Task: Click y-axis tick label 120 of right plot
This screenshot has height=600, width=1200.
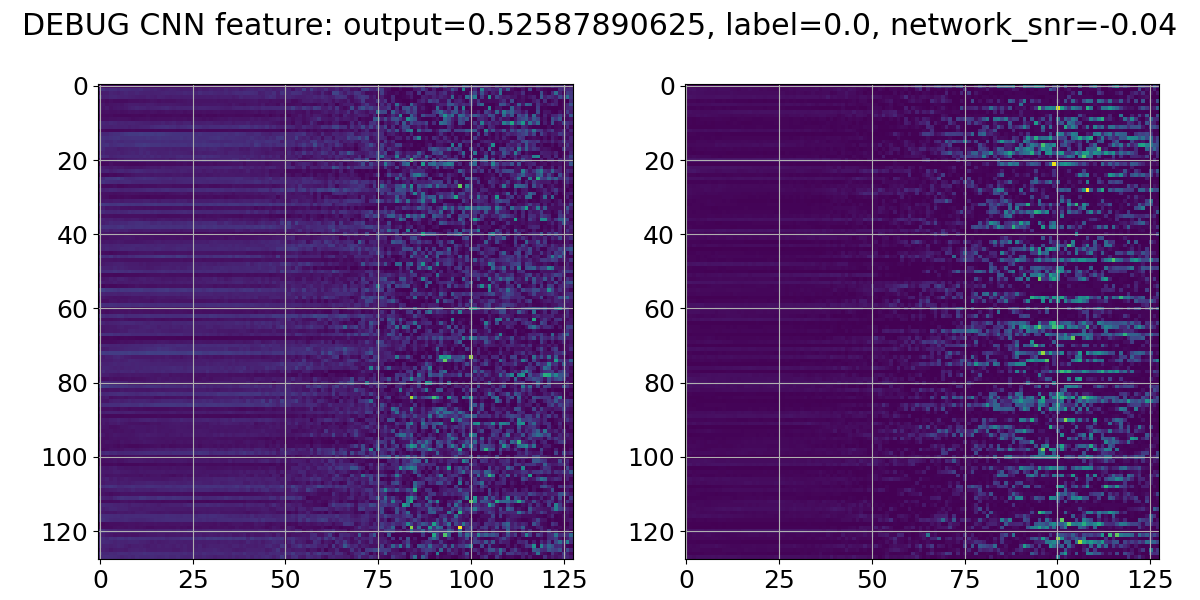Action: tap(653, 531)
